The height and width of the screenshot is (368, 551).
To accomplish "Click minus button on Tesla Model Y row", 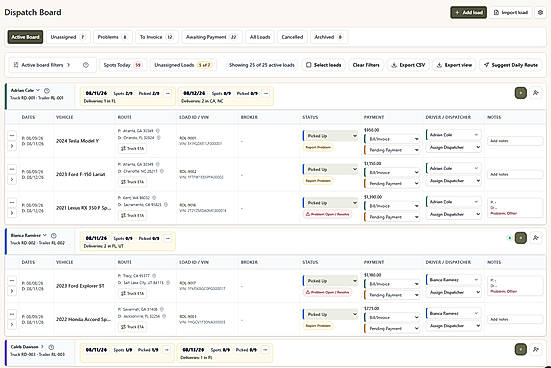I will click(12, 135).
